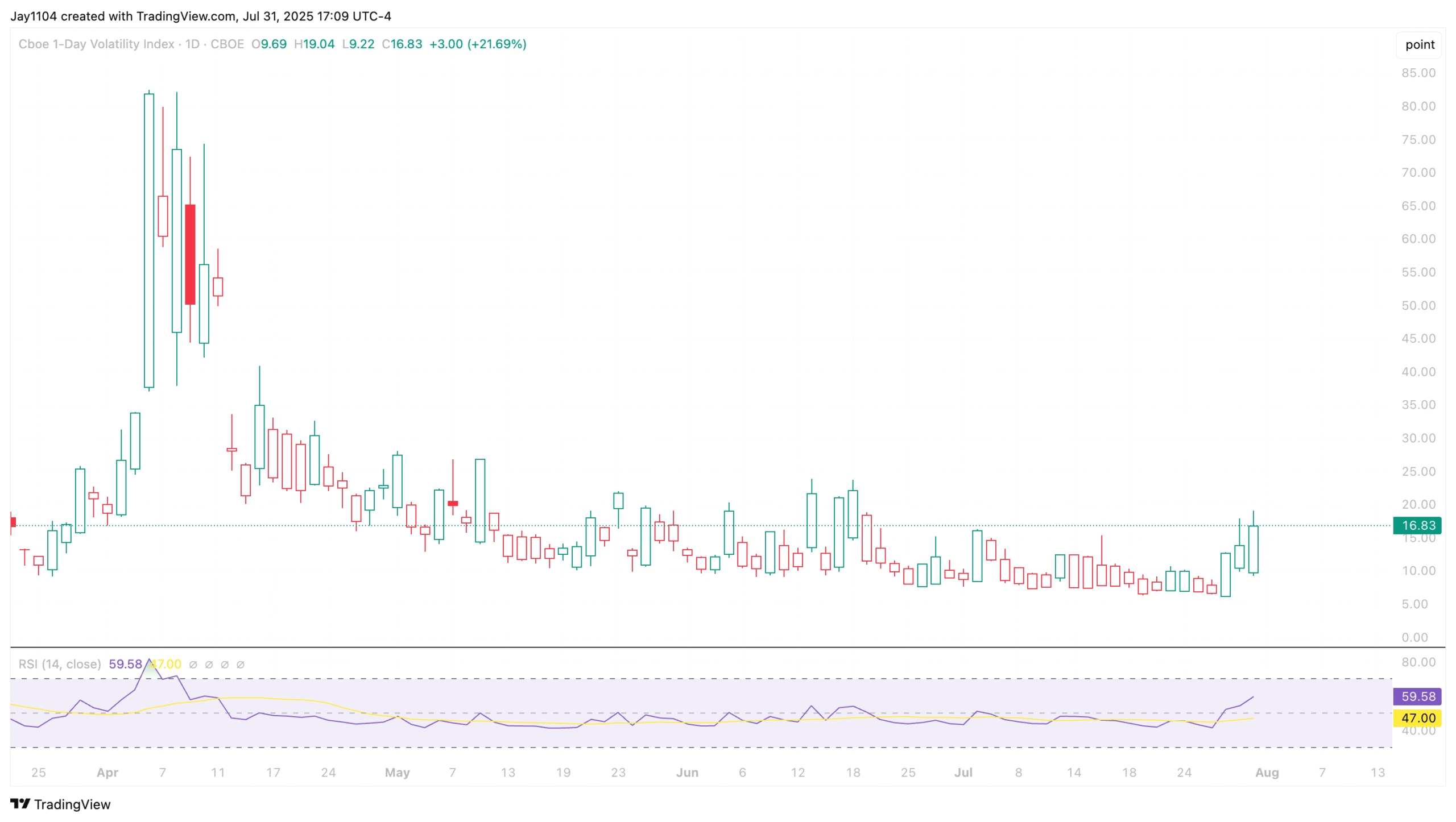Click the purple 59.58 RSI axis label
Viewport: 1456px width, 822px height.
click(x=1418, y=696)
